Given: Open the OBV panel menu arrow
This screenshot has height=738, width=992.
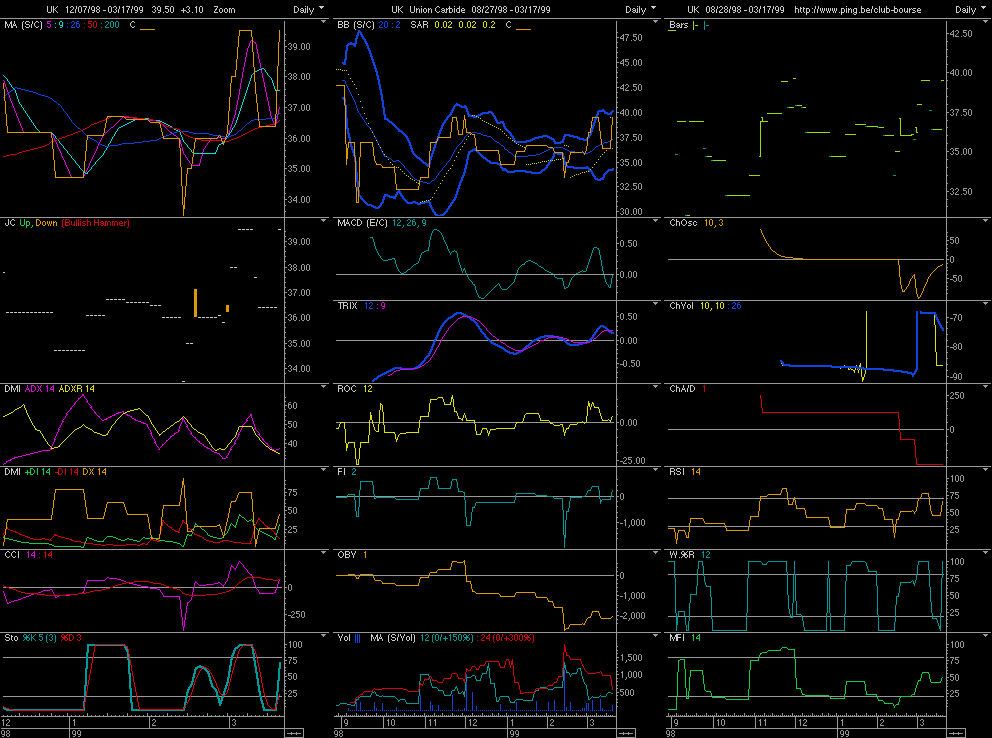Looking at the screenshot, I should 655,552.
